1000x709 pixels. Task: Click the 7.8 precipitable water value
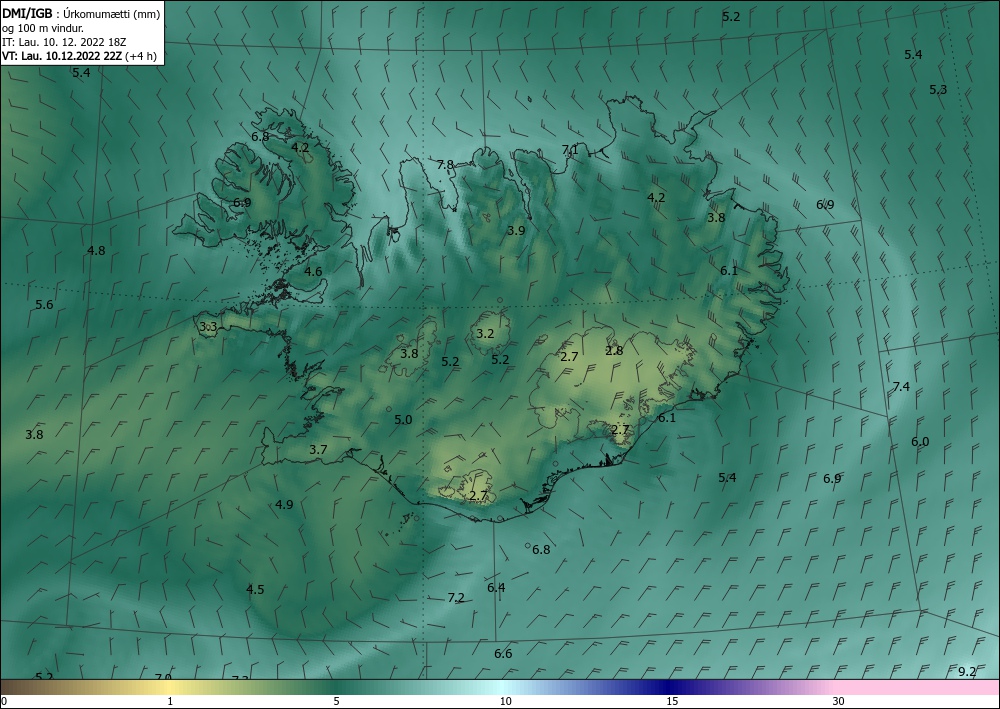pos(445,165)
